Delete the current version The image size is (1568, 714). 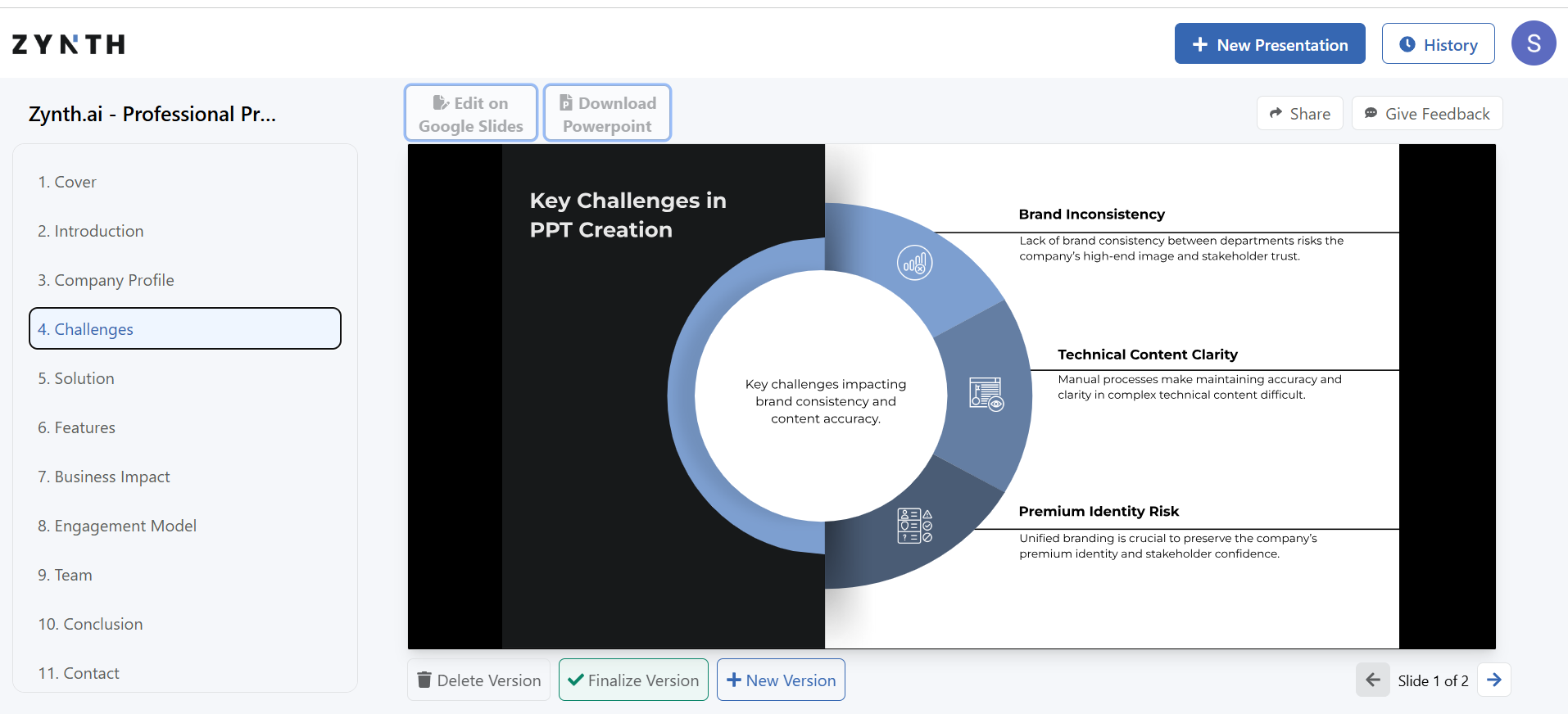coord(479,680)
